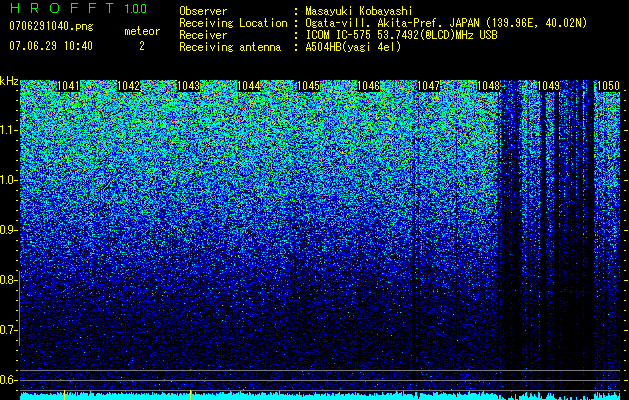Click the A504HB(yagi 4el) antenna text

coord(353,47)
